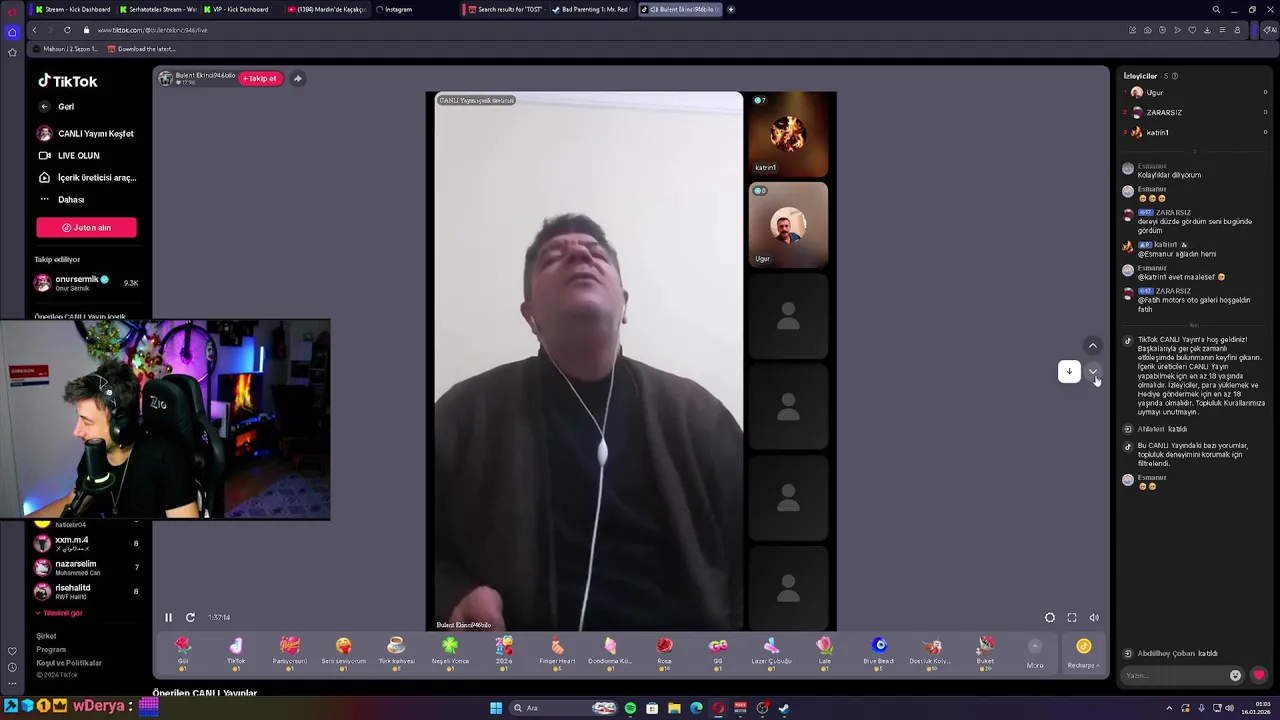Go to next live with down chevron

pyautogui.click(x=1093, y=371)
